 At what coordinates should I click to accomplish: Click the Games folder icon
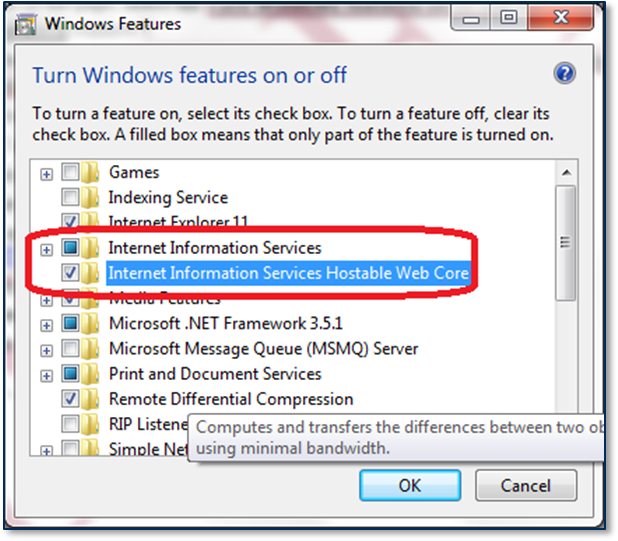[x=91, y=172]
